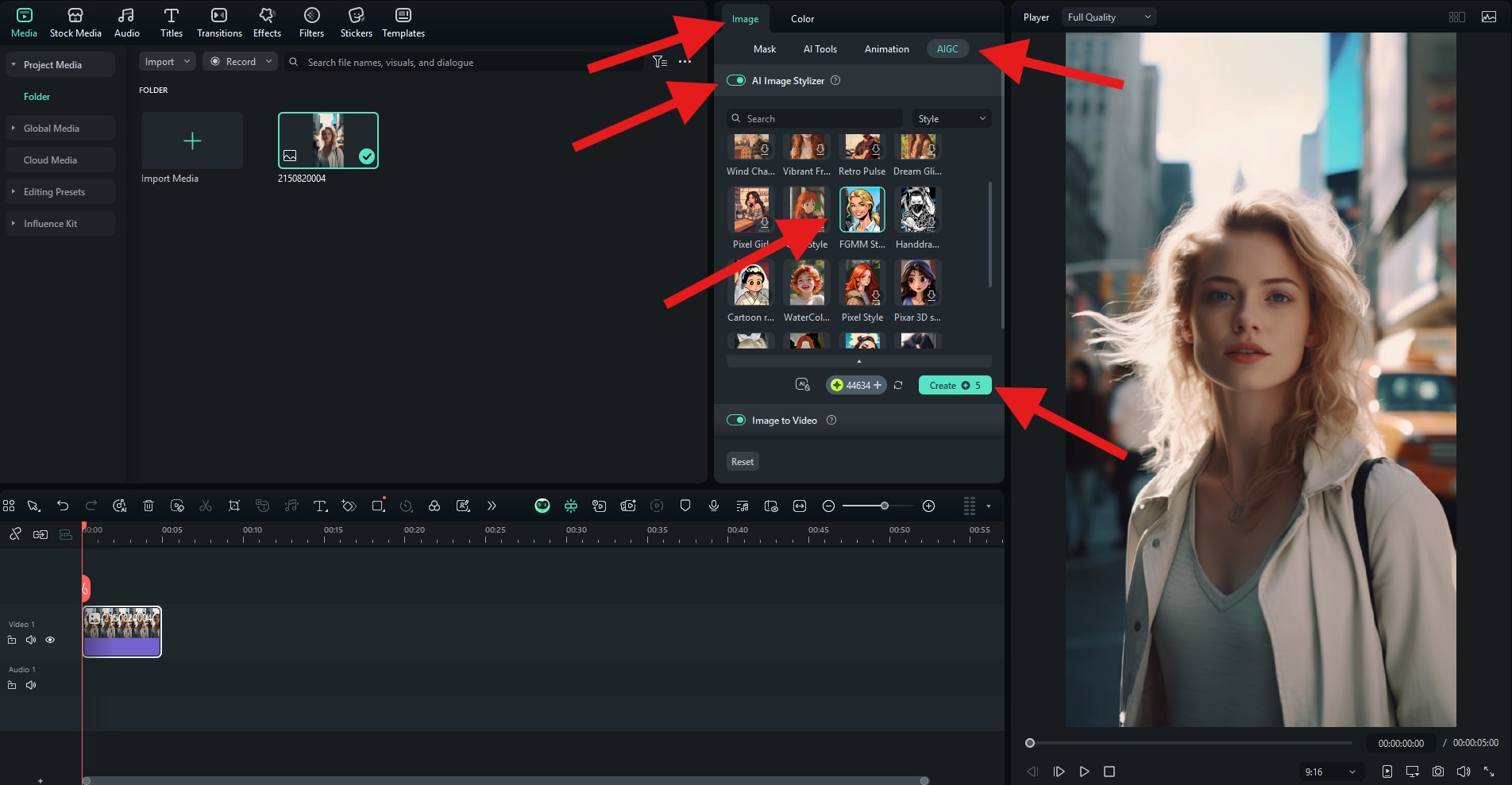
Task: Toggle the snapping icon beside link icon
Action: click(x=40, y=534)
